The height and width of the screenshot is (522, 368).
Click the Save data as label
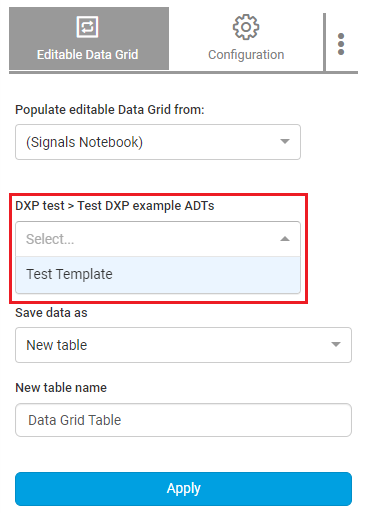[x=51, y=313]
